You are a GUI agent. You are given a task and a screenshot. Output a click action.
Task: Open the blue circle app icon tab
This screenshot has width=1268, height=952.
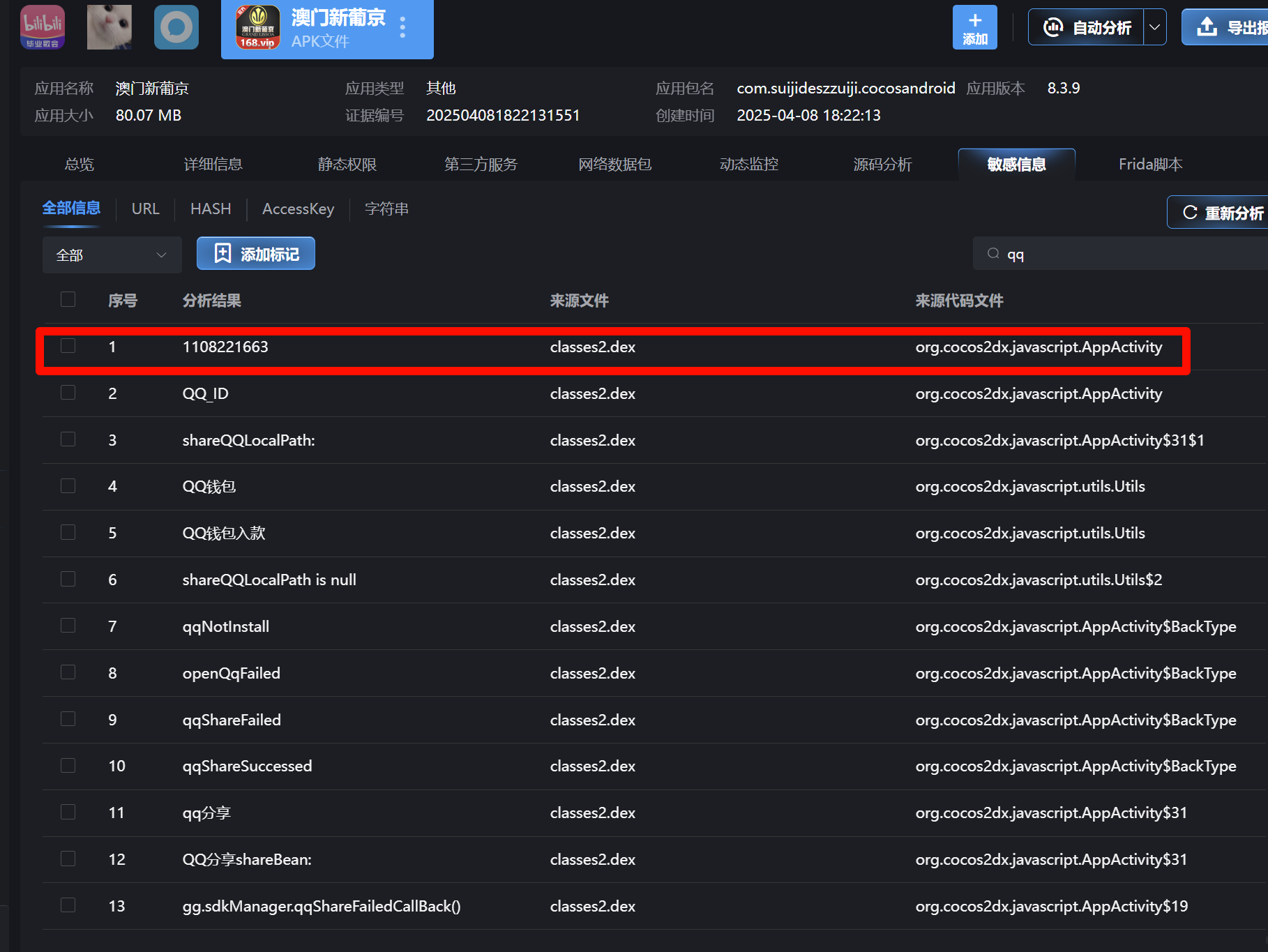tap(176, 27)
